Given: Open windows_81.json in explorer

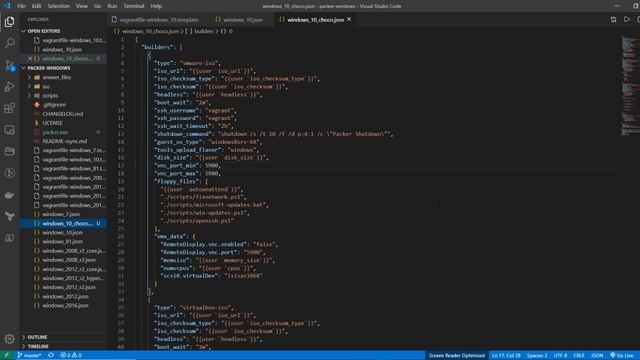Looking at the screenshot, I should tap(64, 242).
